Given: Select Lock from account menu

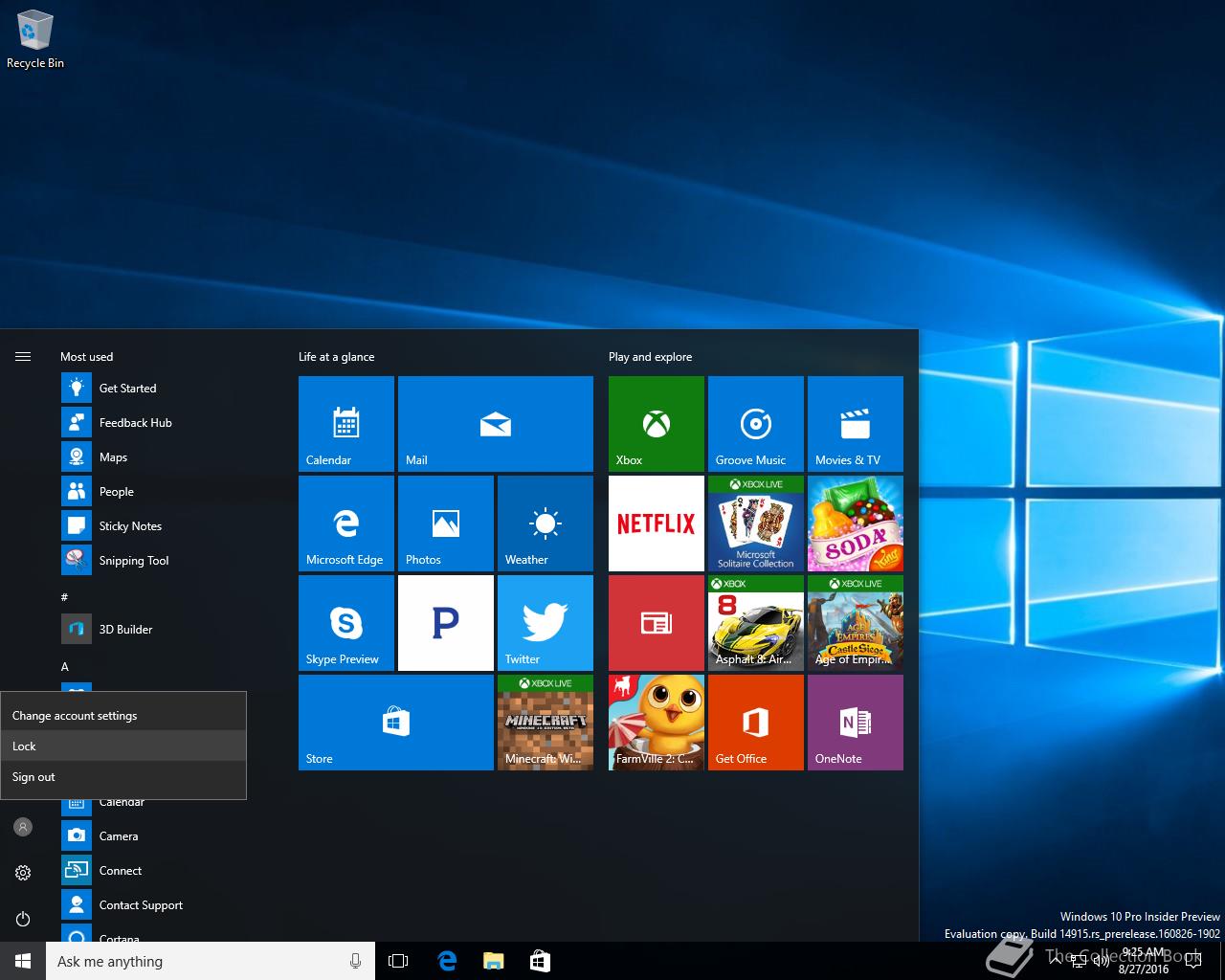Looking at the screenshot, I should (x=123, y=746).
